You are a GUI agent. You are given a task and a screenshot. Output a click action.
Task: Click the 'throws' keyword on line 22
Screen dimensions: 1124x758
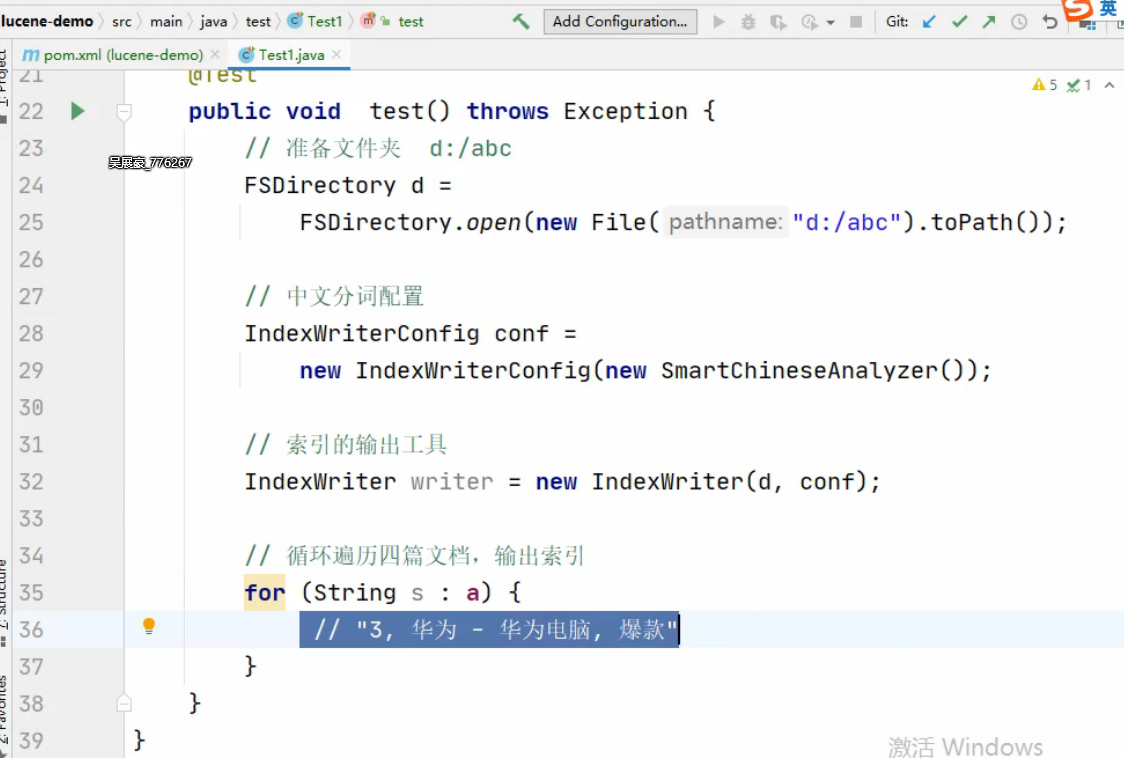[x=508, y=111]
